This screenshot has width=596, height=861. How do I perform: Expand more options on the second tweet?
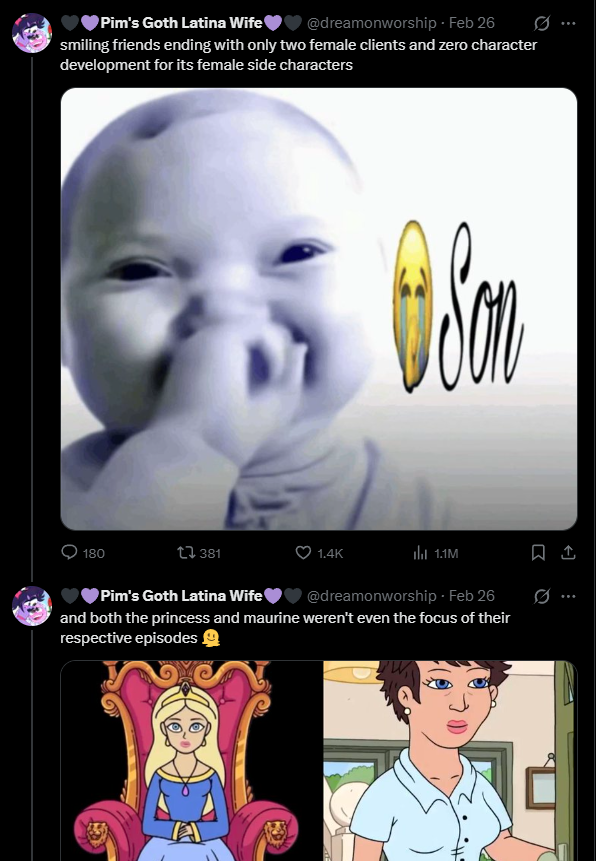click(568, 596)
